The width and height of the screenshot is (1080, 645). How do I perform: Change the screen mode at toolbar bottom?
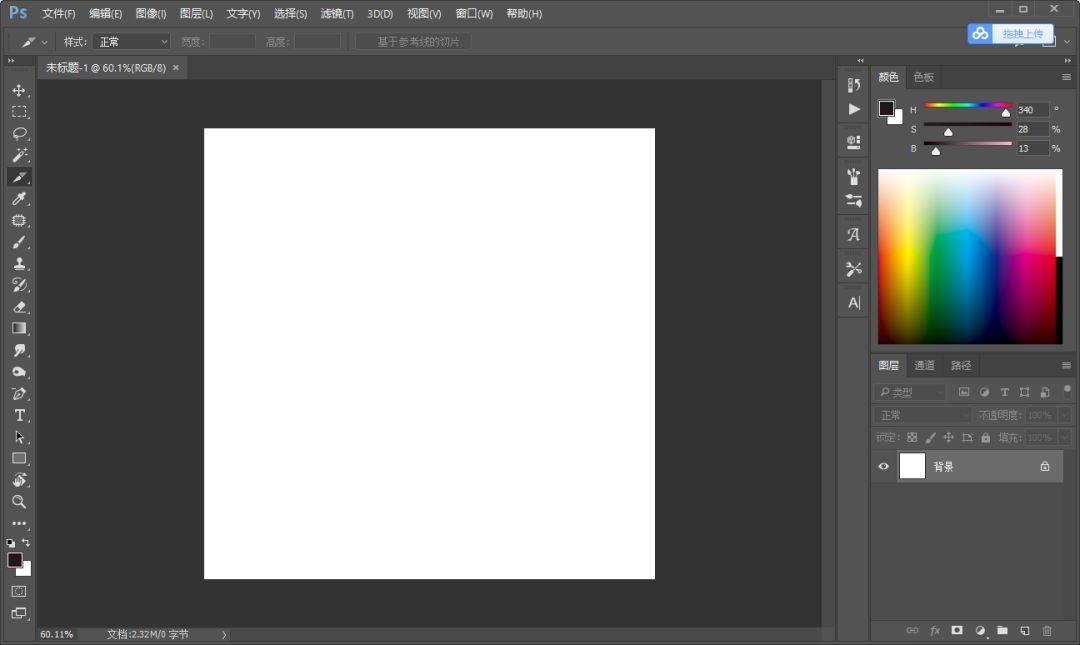pos(19,613)
